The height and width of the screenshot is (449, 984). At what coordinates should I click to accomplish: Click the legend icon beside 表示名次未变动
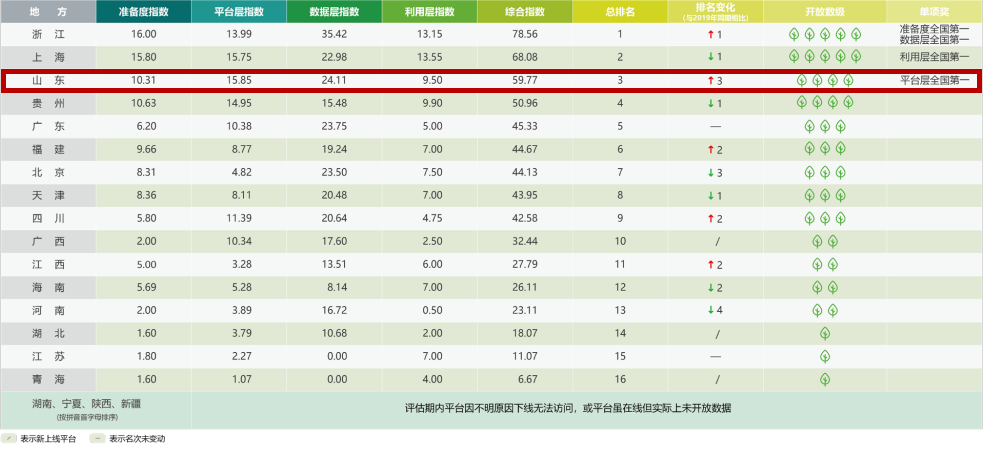(x=97, y=439)
